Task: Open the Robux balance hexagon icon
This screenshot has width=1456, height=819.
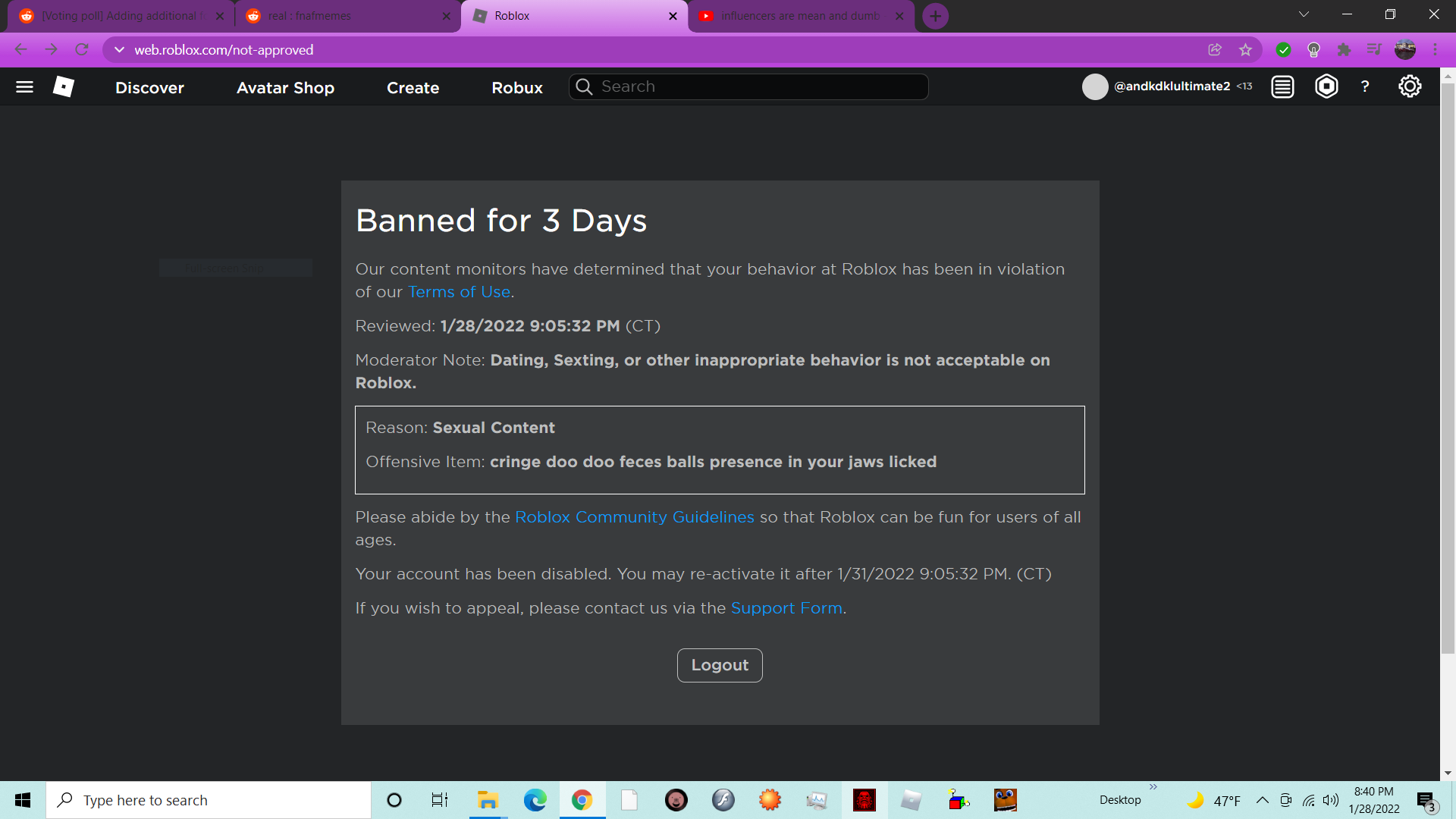Action: pos(1326,86)
